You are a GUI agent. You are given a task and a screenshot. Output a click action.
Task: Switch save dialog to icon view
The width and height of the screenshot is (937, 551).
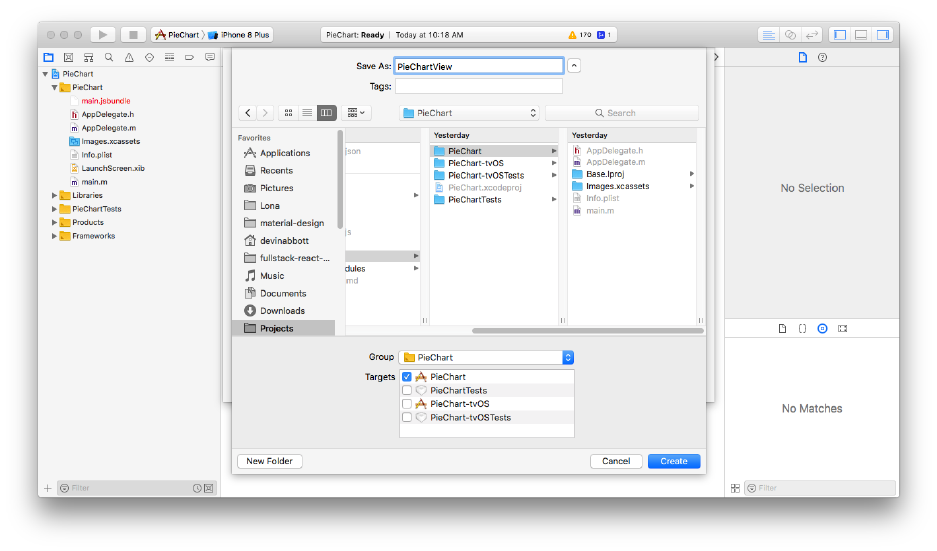click(289, 113)
